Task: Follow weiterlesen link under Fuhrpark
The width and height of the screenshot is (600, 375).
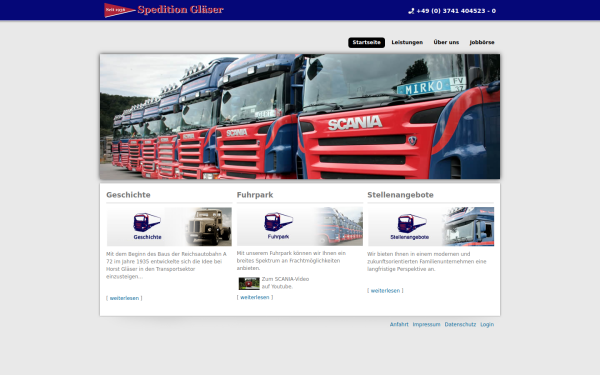Action: [254, 297]
